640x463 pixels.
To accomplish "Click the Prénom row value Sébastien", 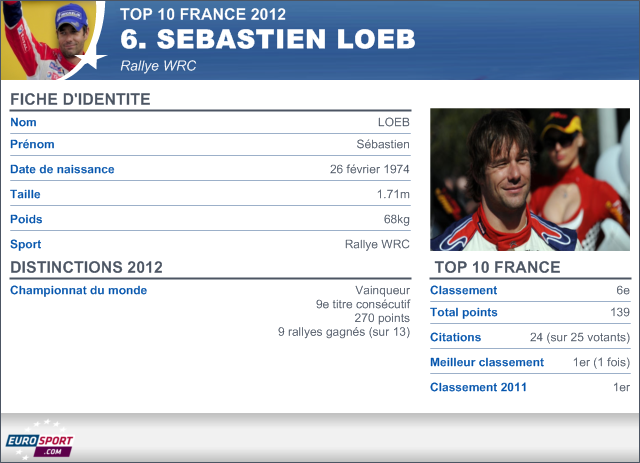I will click(383, 144).
